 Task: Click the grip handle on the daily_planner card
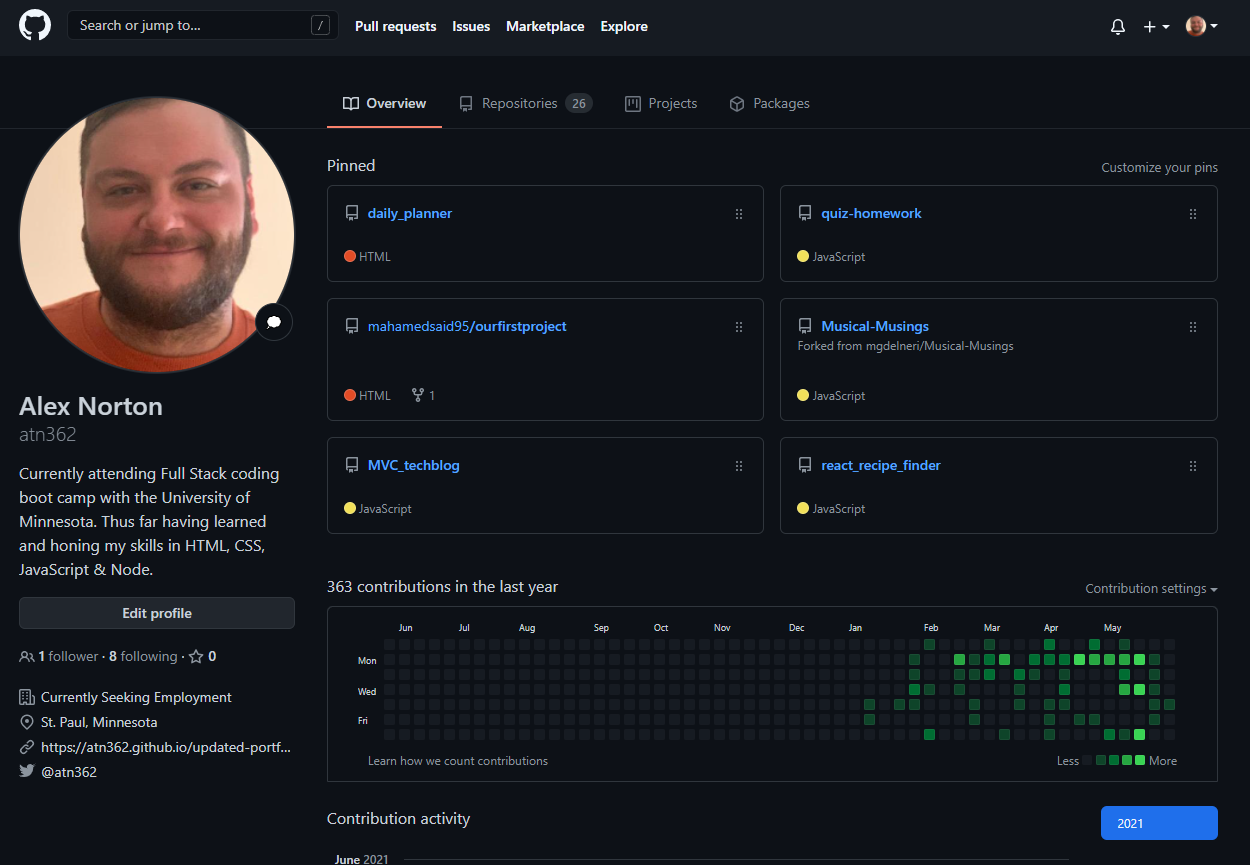(x=739, y=214)
